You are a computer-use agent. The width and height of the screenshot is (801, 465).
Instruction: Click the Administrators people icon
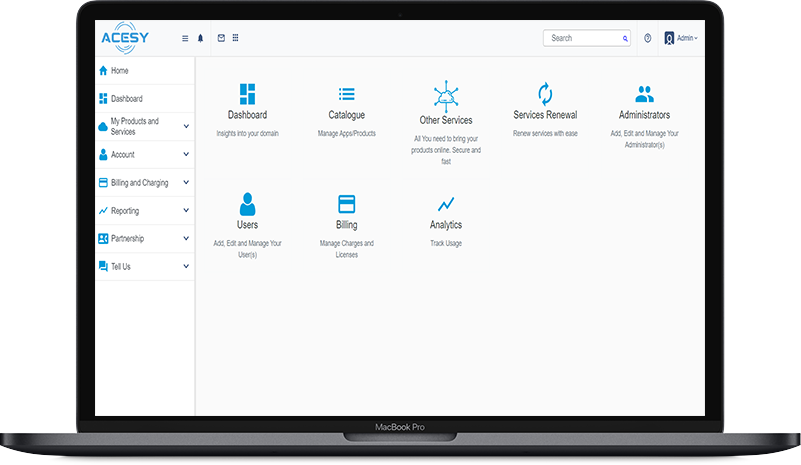pos(644,94)
